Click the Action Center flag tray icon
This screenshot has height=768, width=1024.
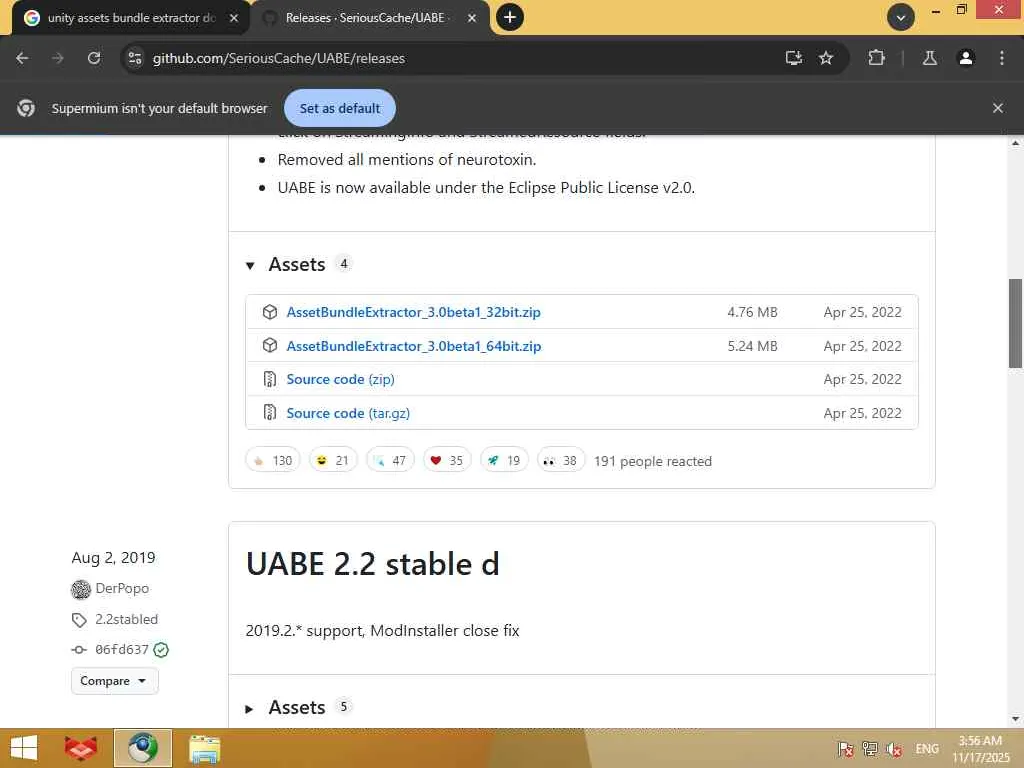tap(845, 749)
